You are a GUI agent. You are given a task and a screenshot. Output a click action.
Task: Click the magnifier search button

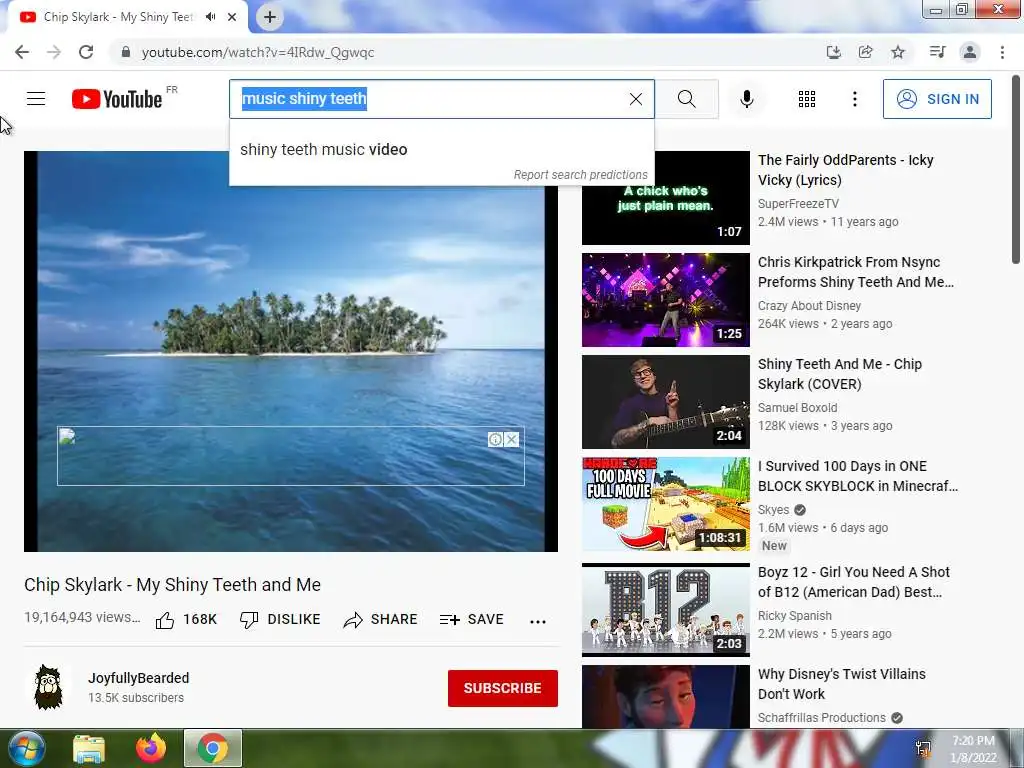click(x=686, y=99)
